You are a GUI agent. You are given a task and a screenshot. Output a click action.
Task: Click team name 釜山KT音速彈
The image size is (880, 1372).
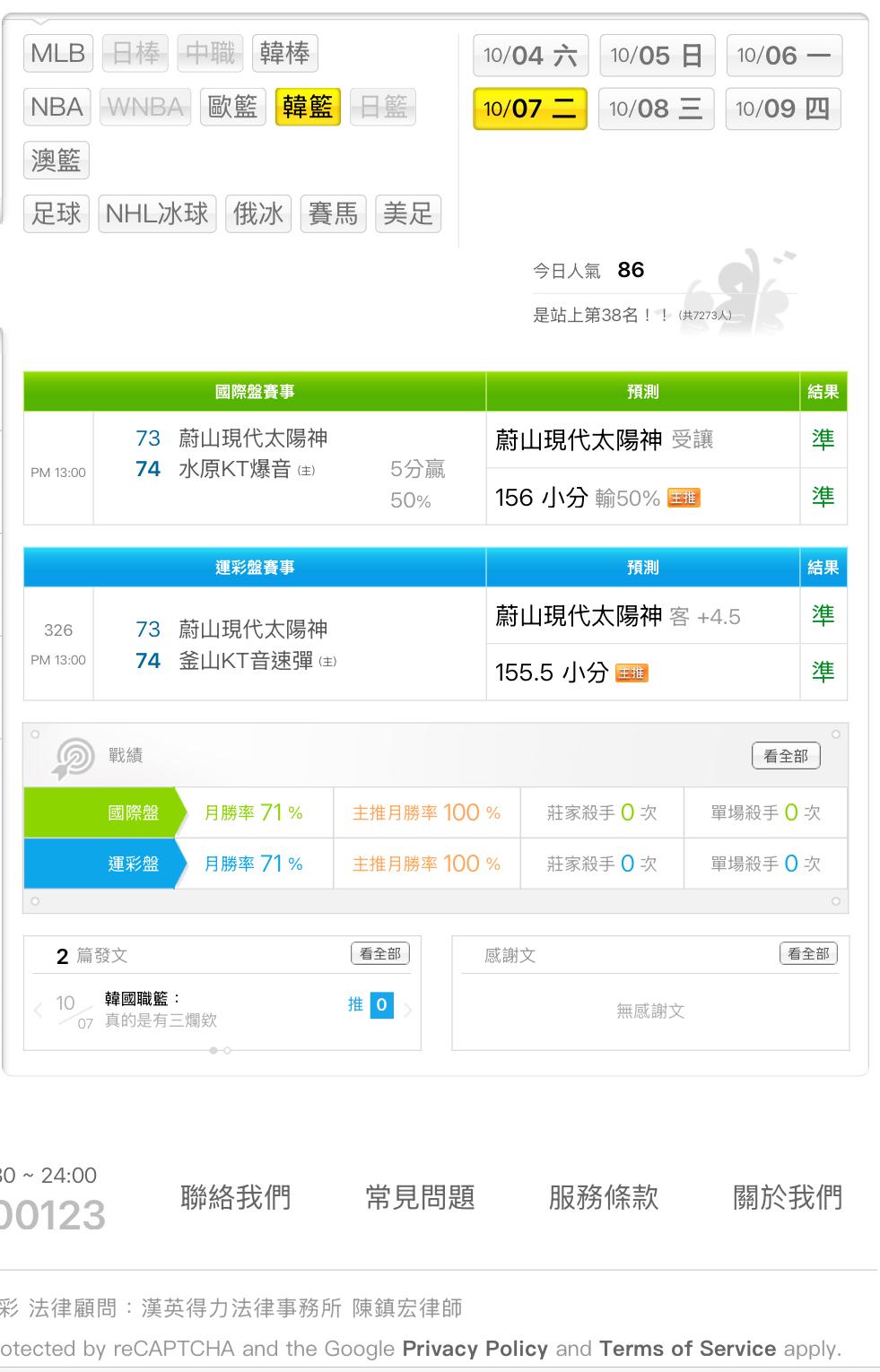(x=246, y=661)
